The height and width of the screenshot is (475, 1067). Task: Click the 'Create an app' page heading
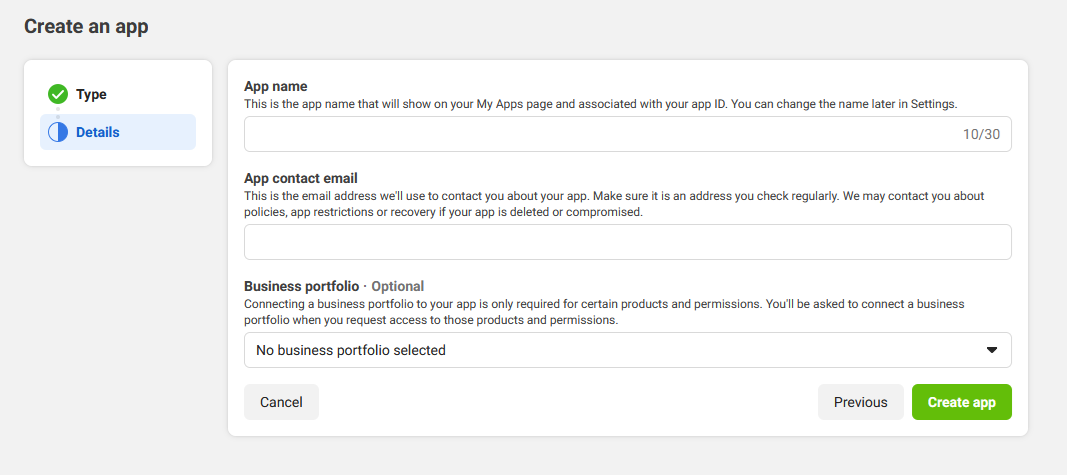[x=86, y=27]
